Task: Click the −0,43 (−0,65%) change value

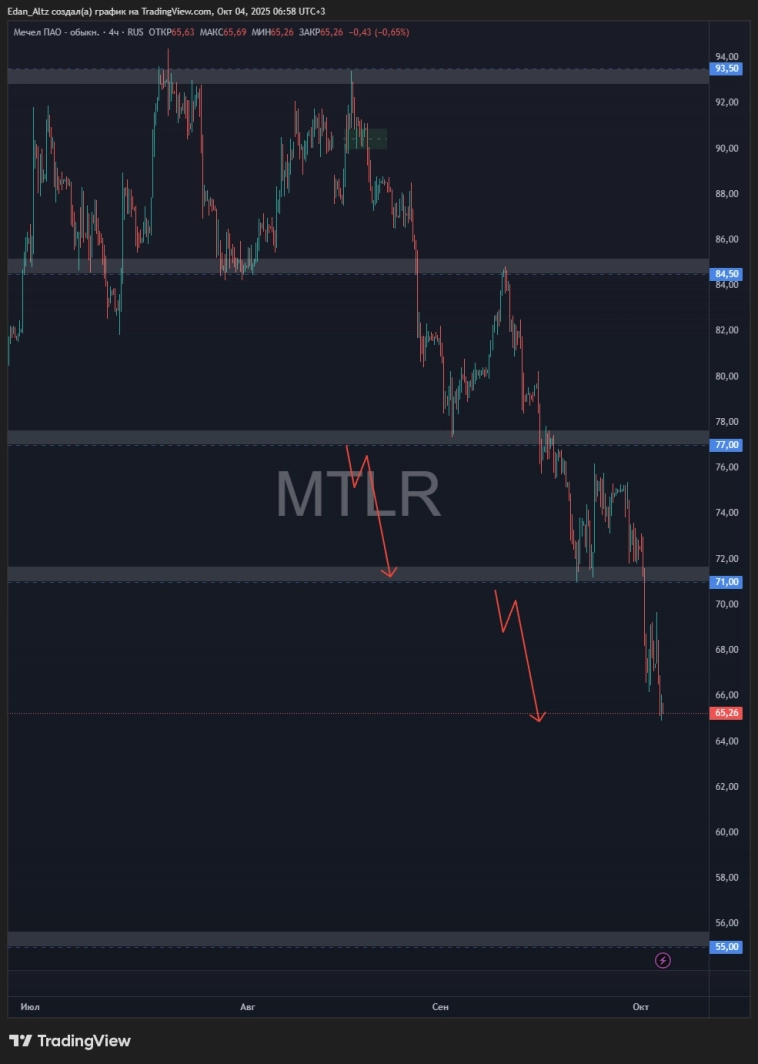Action: click(379, 32)
